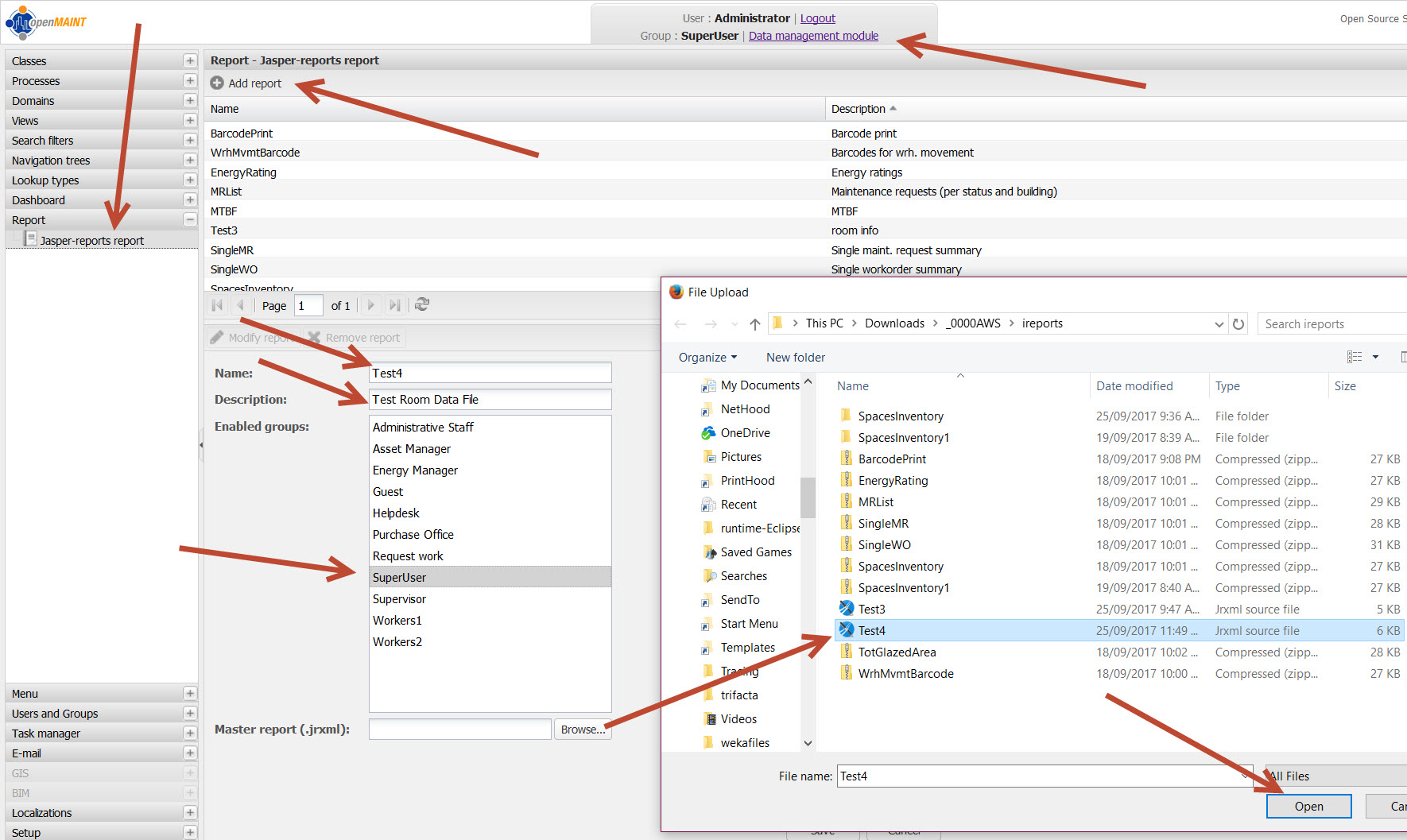Refresh the file dialog folder listing
The width and height of the screenshot is (1407, 840).
pos(1238,323)
